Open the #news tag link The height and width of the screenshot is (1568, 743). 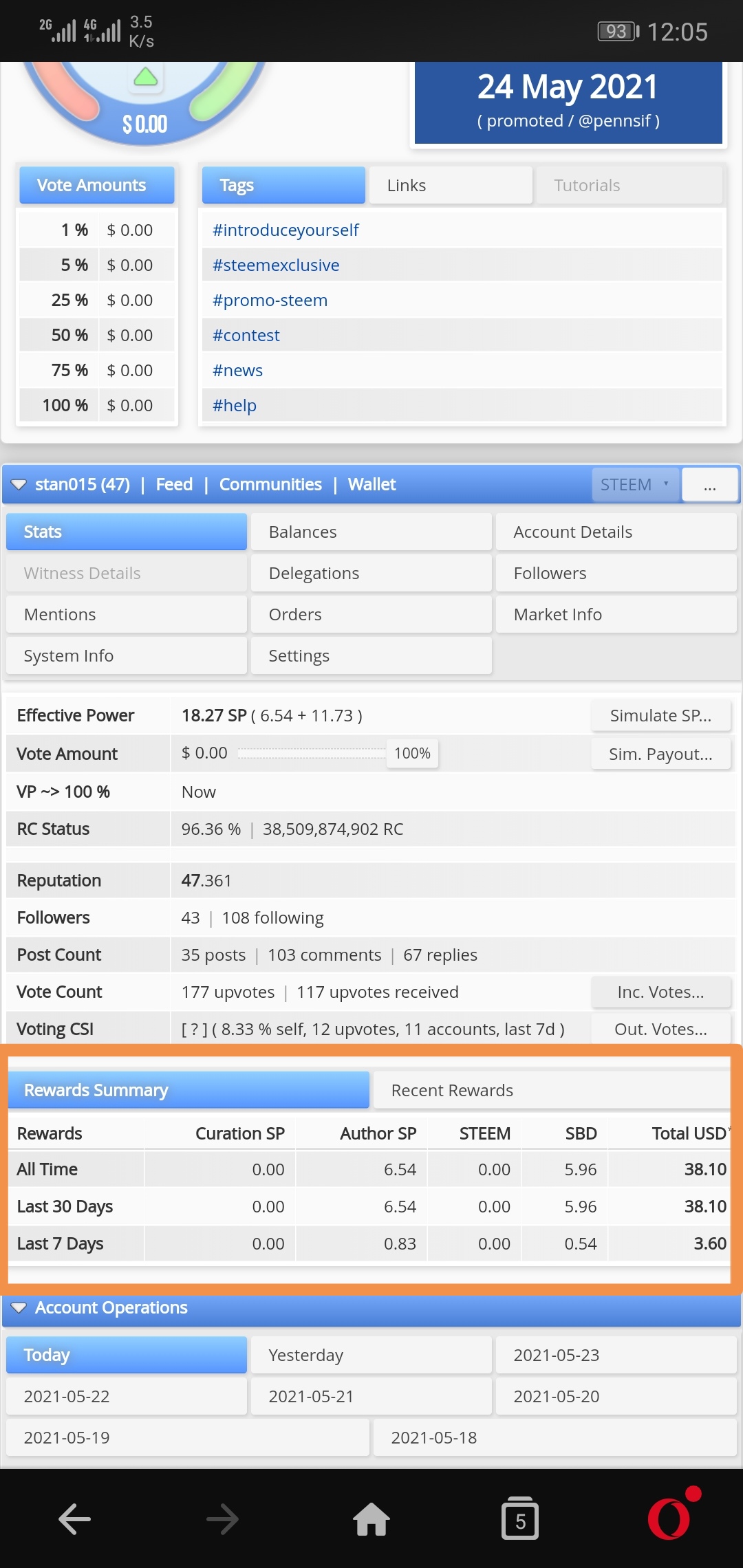tap(237, 370)
